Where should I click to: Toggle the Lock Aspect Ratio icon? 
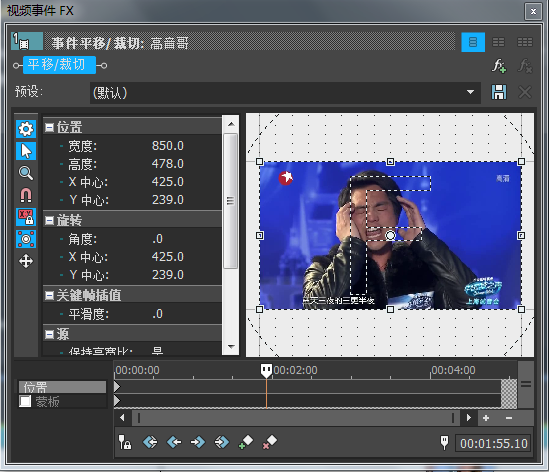tap(26, 217)
